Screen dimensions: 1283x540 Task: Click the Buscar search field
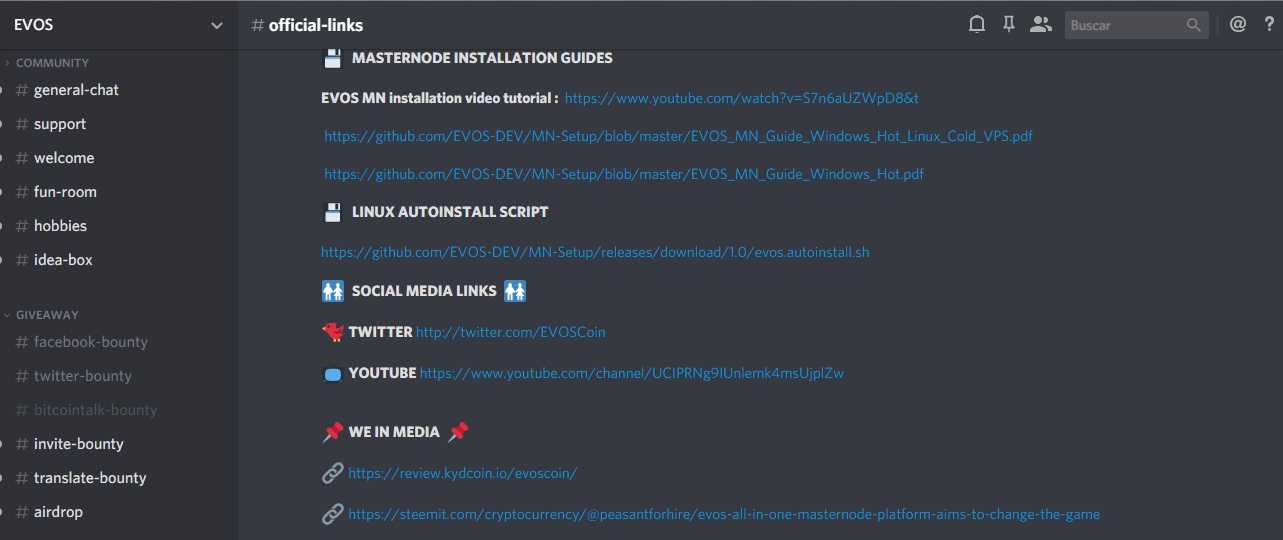tap(1136, 25)
